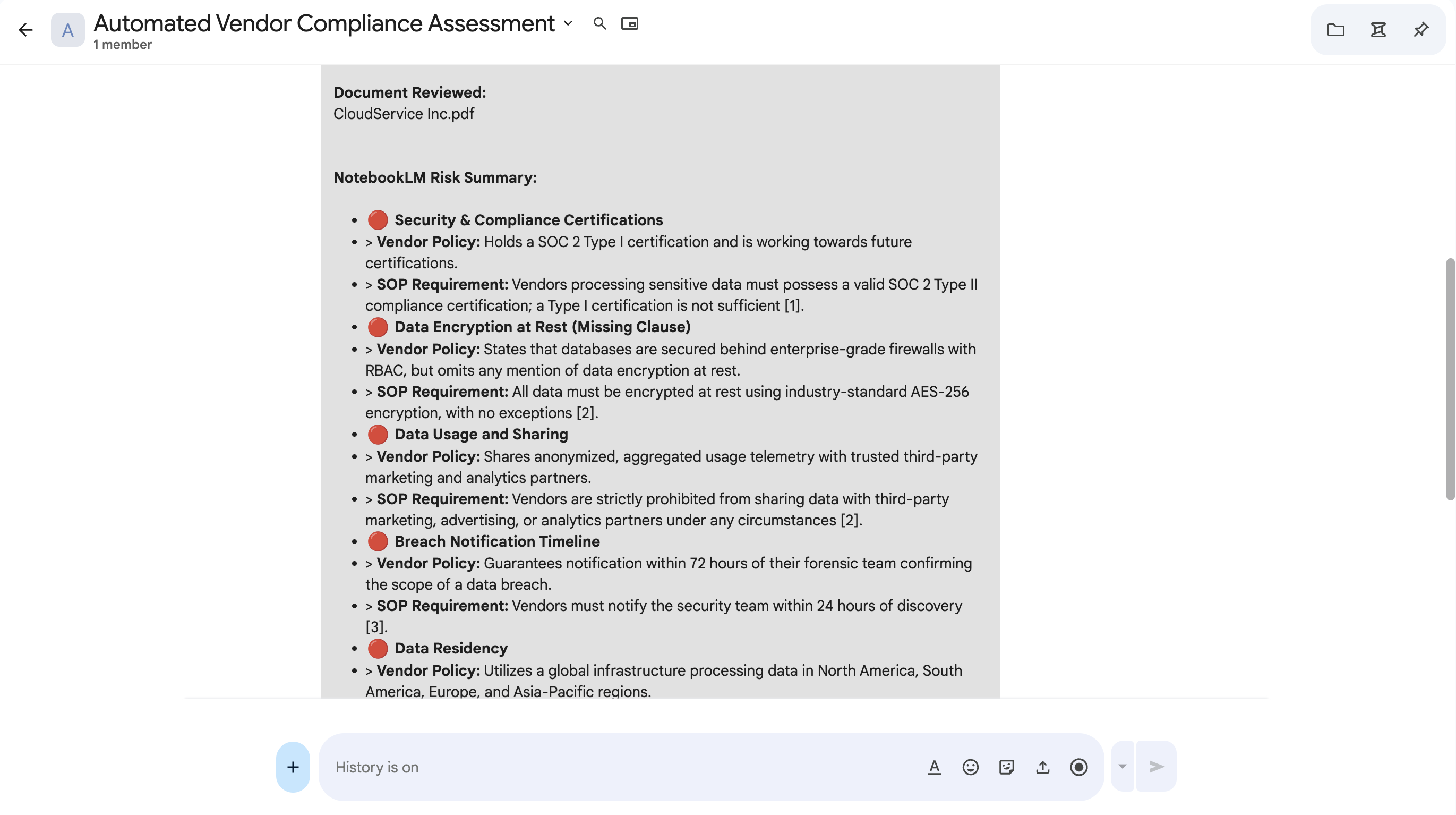This screenshot has height=815, width=1456.
Task: Start a video recording message
Action: point(1078,767)
